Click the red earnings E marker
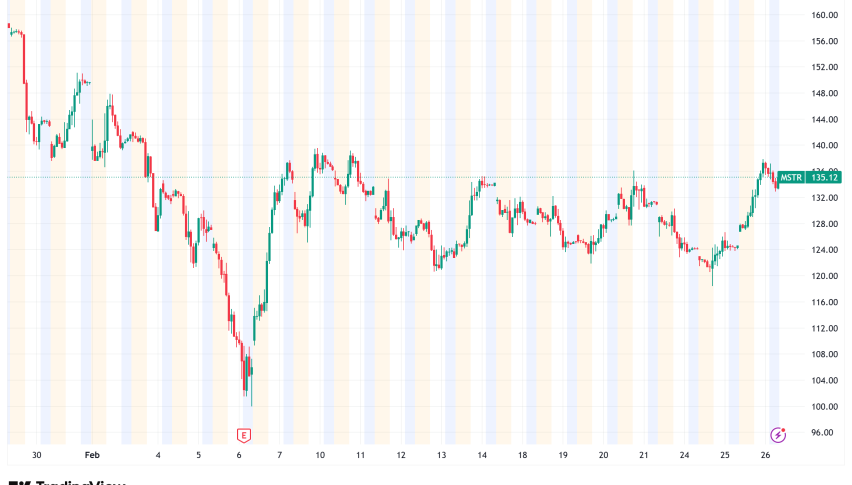 point(243,435)
